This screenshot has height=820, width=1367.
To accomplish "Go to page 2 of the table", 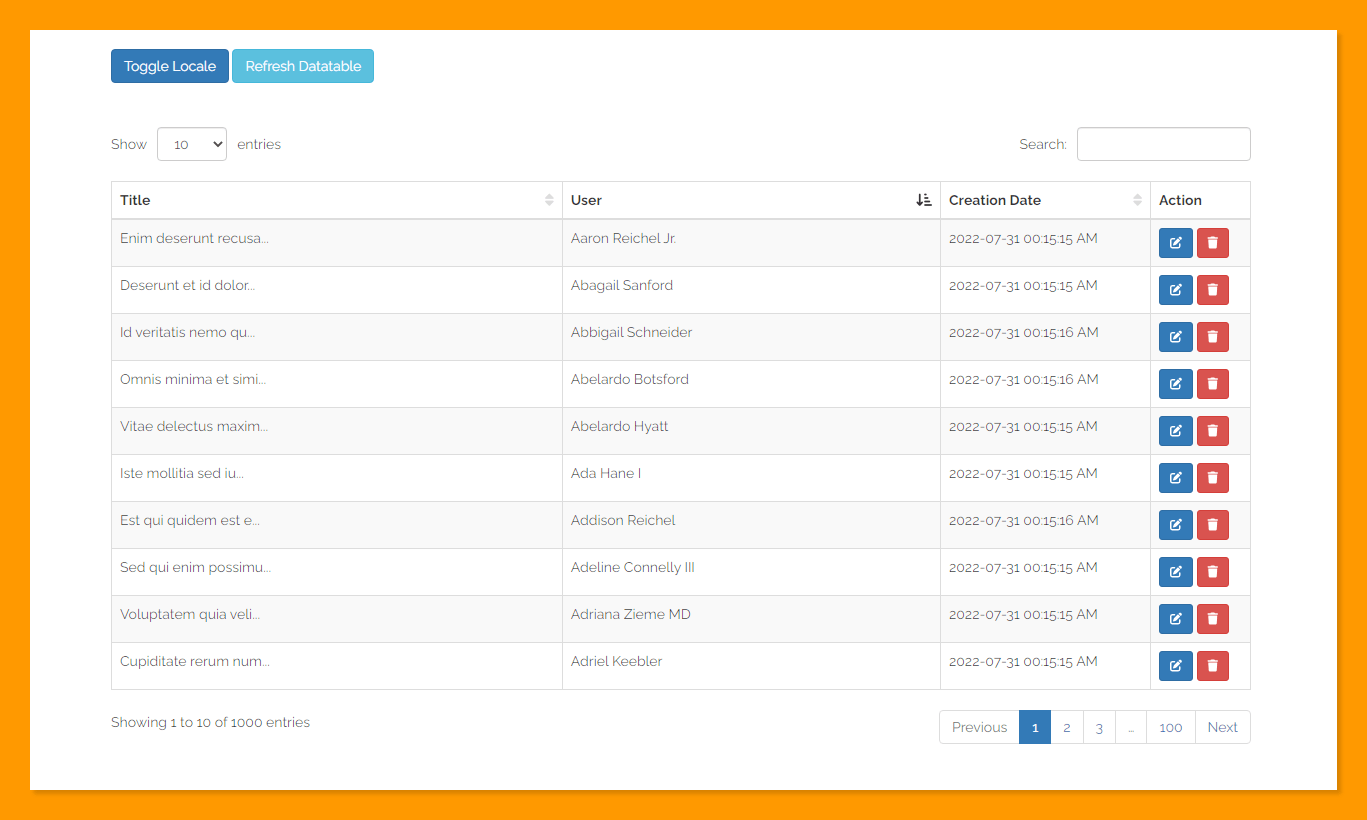I will [1067, 727].
